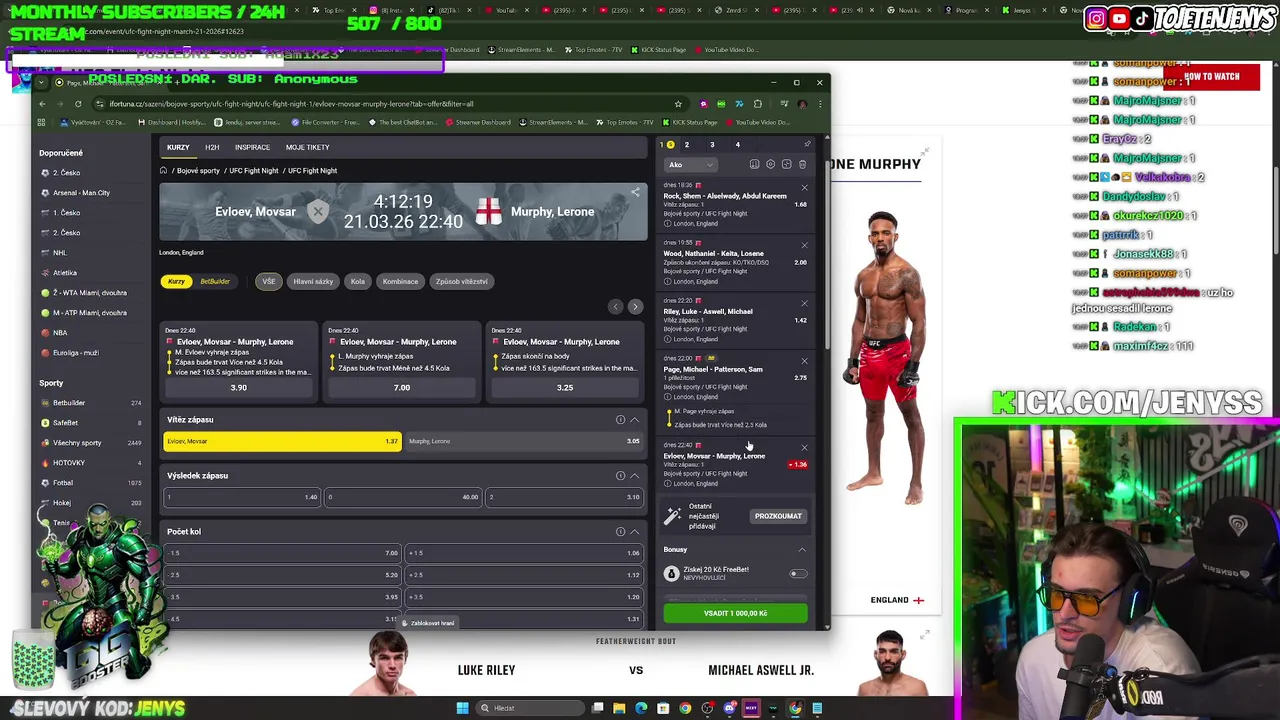
Task: Collapse the Počet kol section
Action: [634, 532]
